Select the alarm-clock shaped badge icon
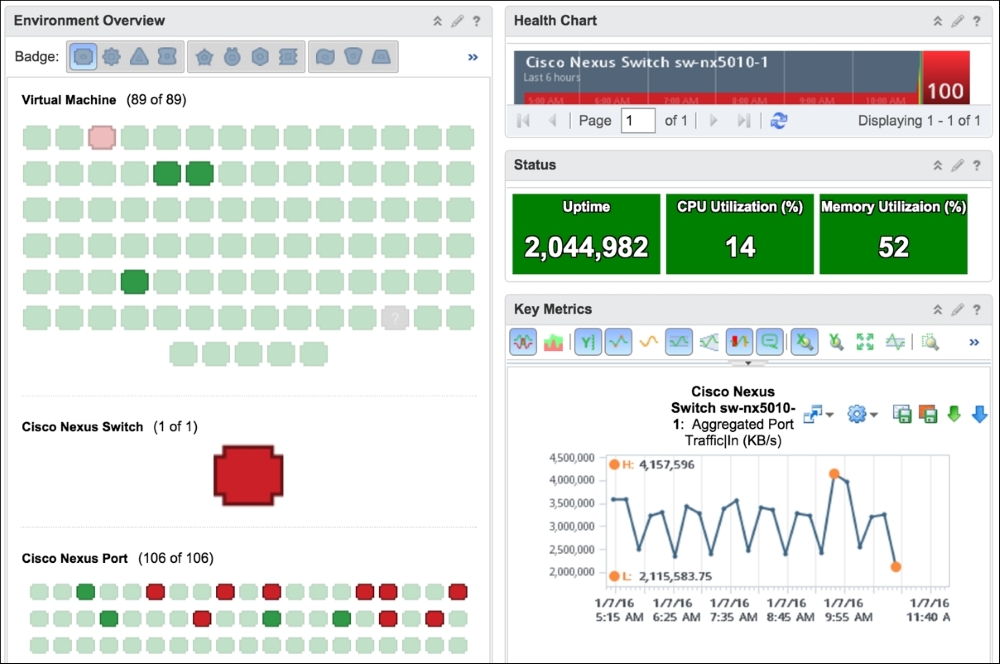 point(232,57)
